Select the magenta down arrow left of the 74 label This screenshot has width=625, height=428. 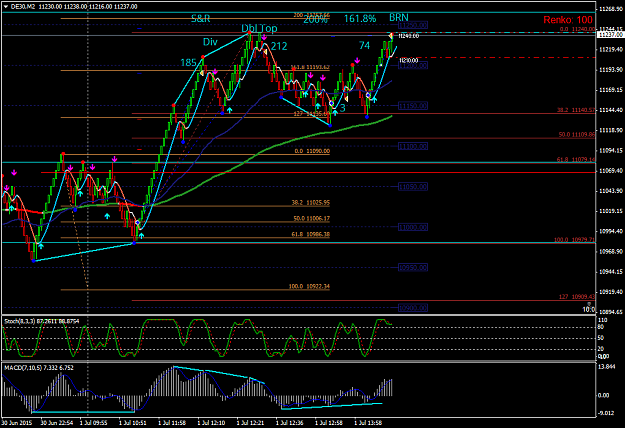358,61
